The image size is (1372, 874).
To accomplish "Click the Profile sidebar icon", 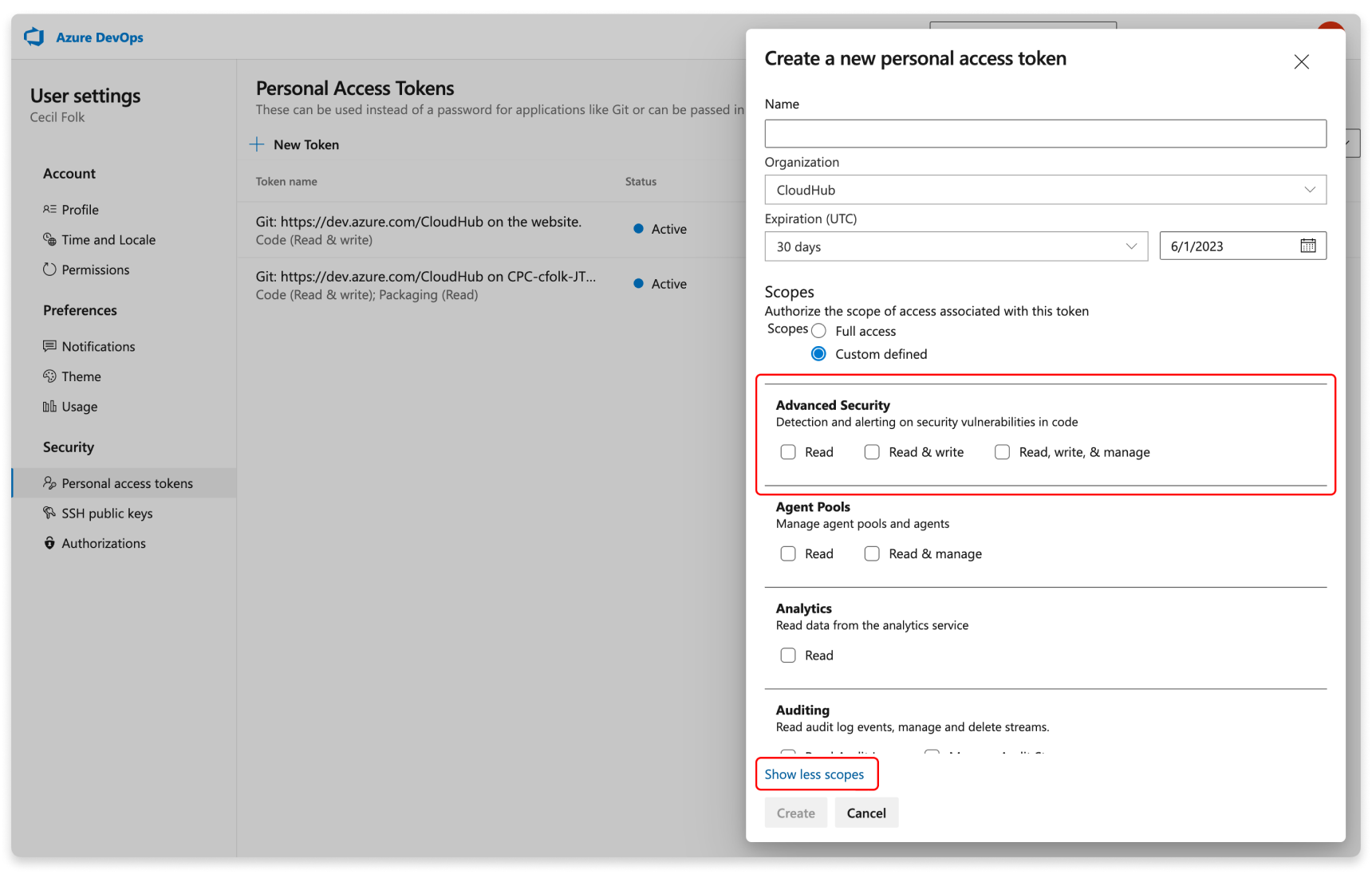I will coord(49,209).
